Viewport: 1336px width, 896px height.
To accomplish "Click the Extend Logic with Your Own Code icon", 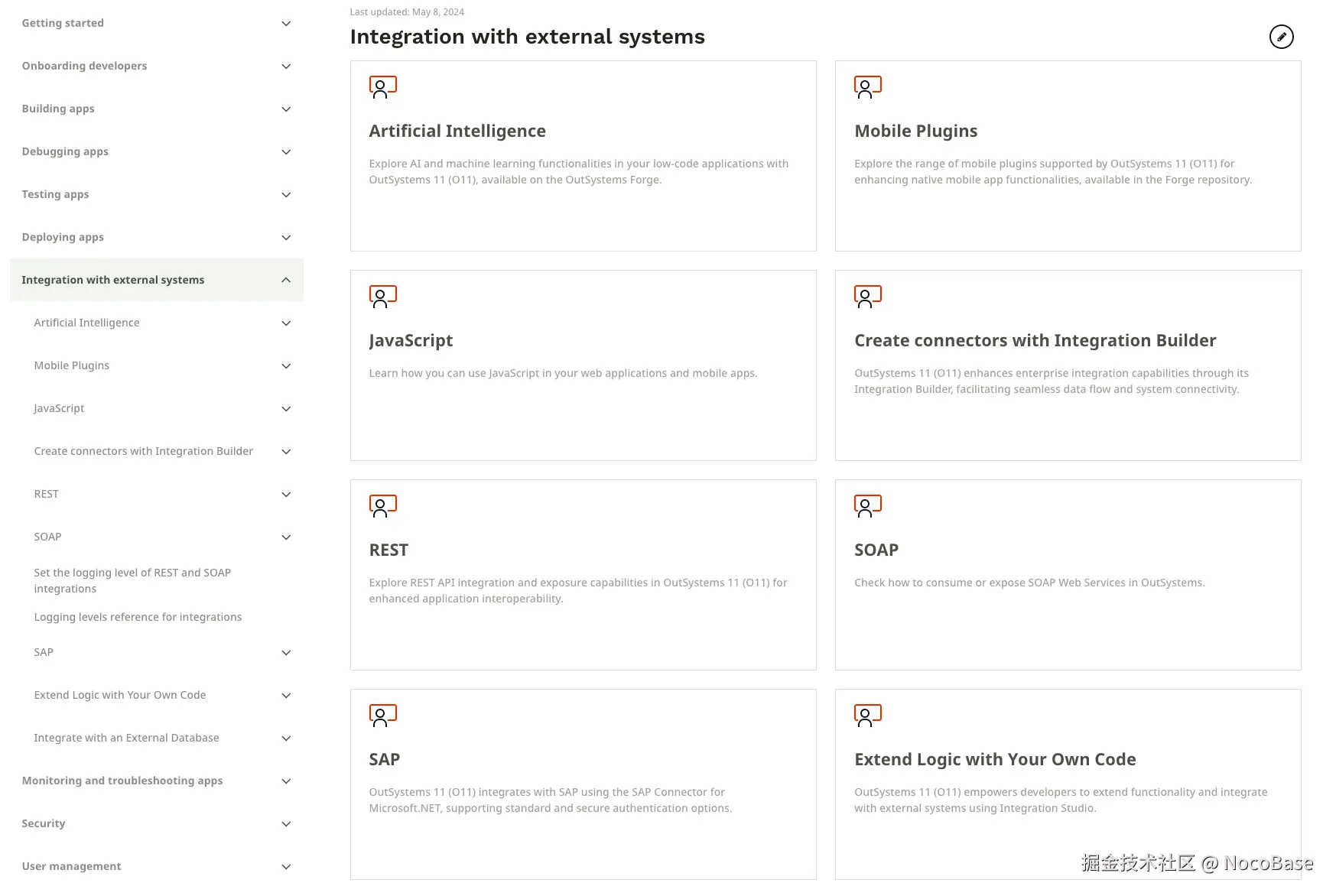I will tap(867, 716).
